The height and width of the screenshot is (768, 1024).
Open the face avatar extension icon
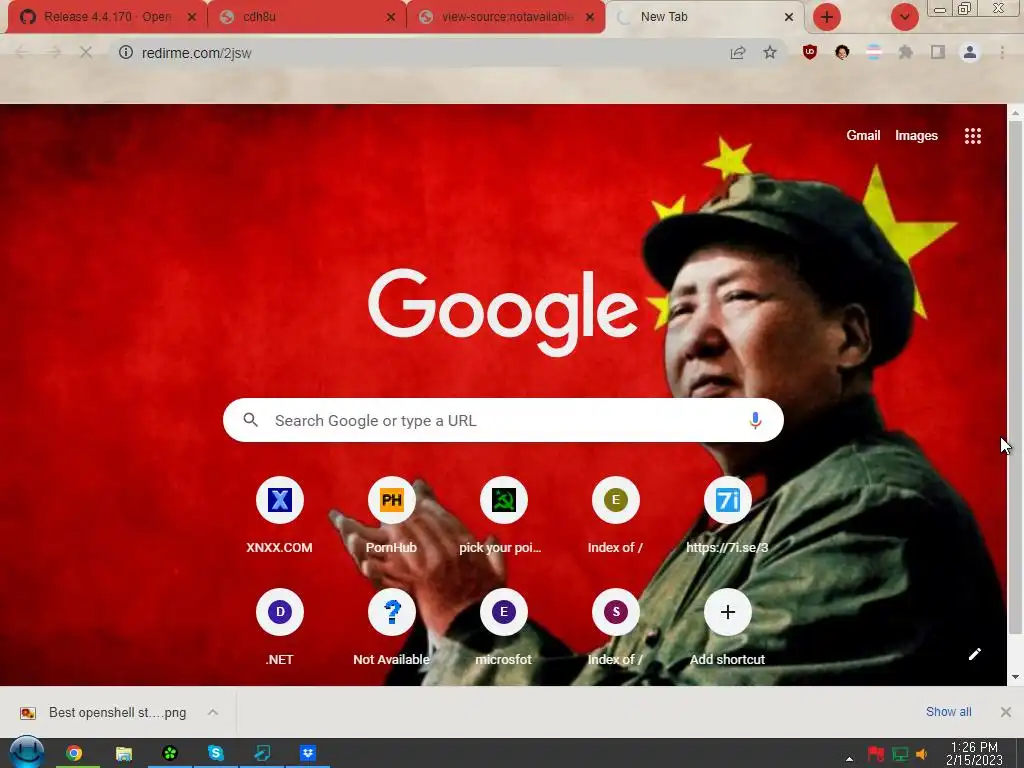click(x=842, y=52)
